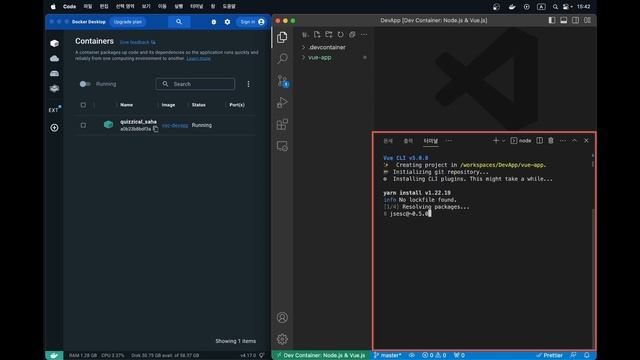Click Add Extensions plus icon in Docker

point(54,128)
